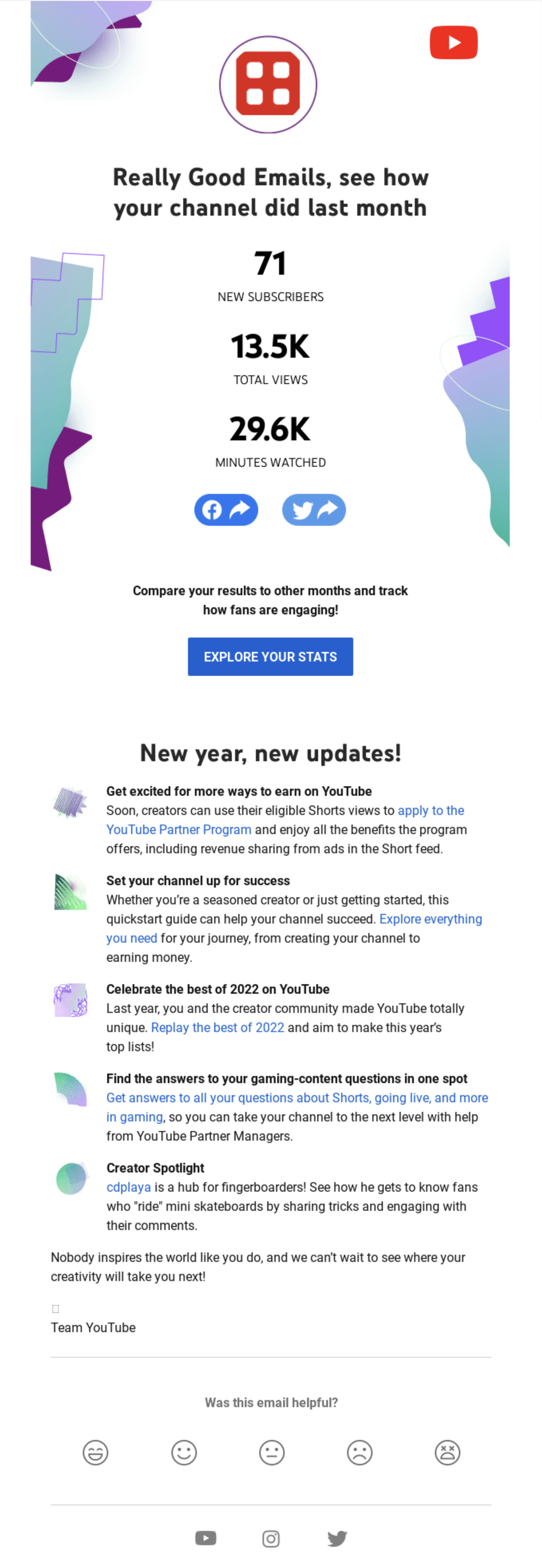Open Twitter from the footer social icons
Viewport: 542px width, 1568px height.
[x=336, y=1538]
